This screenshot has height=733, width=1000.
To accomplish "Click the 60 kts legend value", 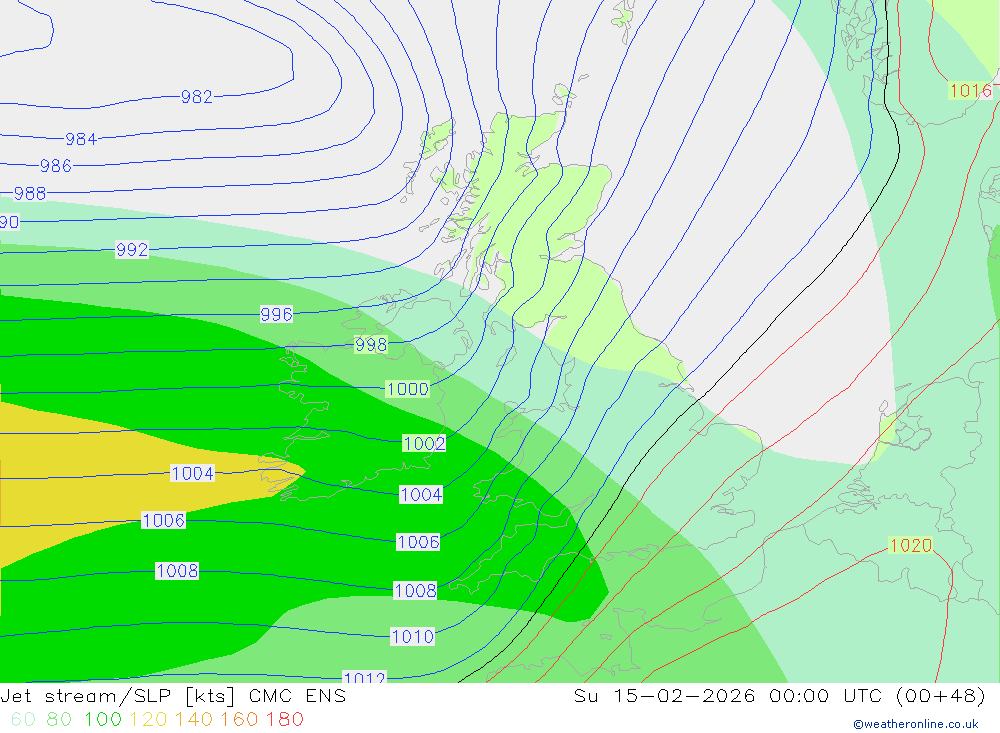I will (x=23, y=720).
